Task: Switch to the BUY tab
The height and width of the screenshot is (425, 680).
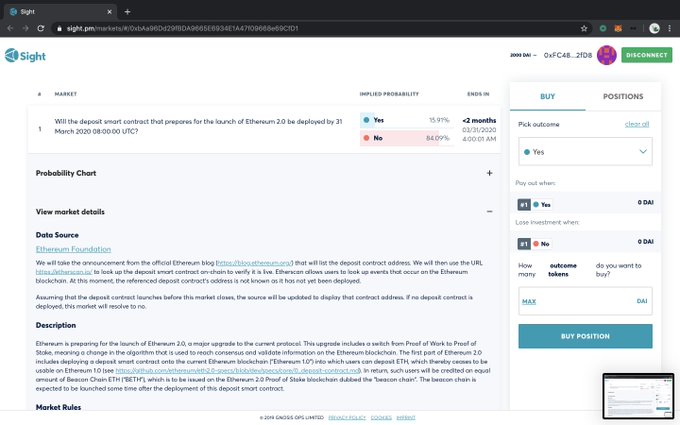Action: pyautogui.click(x=547, y=96)
